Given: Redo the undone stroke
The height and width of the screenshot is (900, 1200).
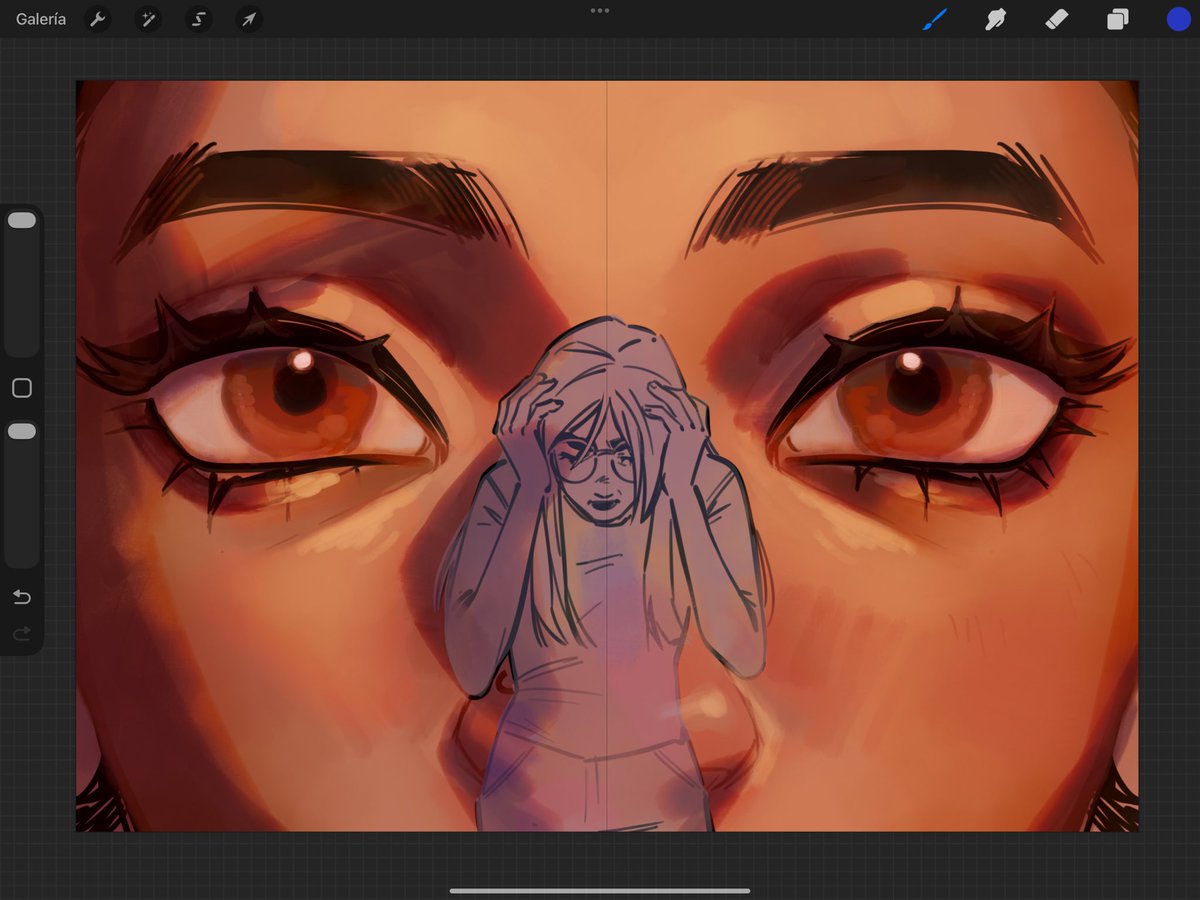Looking at the screenshot, I should (x=22, y=633).
